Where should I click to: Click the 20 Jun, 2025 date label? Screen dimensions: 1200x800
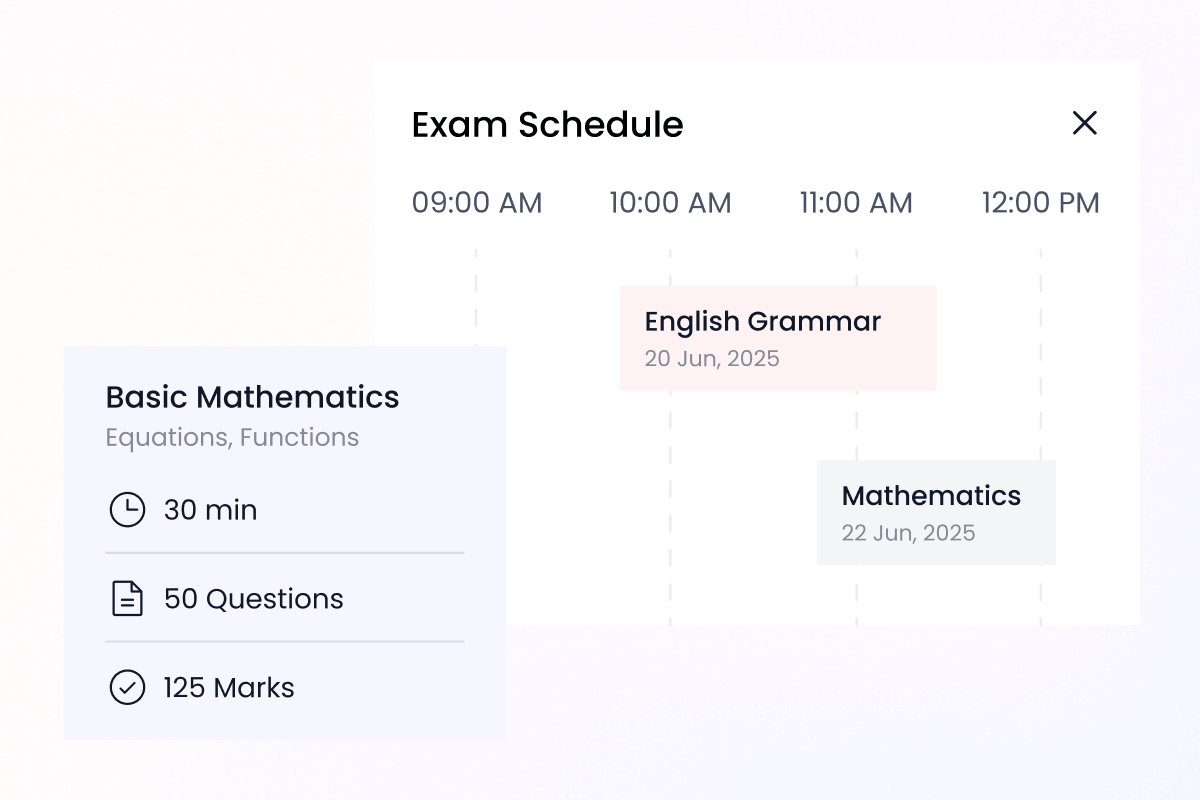point(712,358)
